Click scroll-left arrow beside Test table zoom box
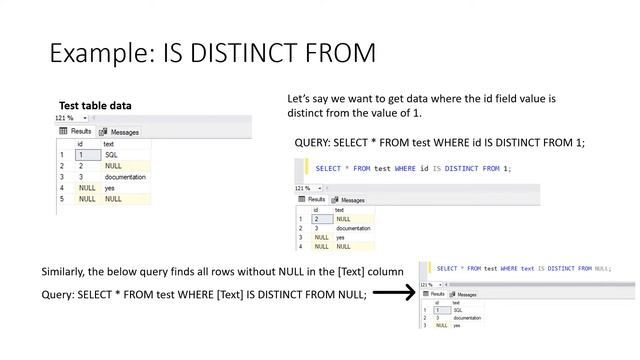The height and width of the screenshot is (360, 640). [x=93, y=118]
